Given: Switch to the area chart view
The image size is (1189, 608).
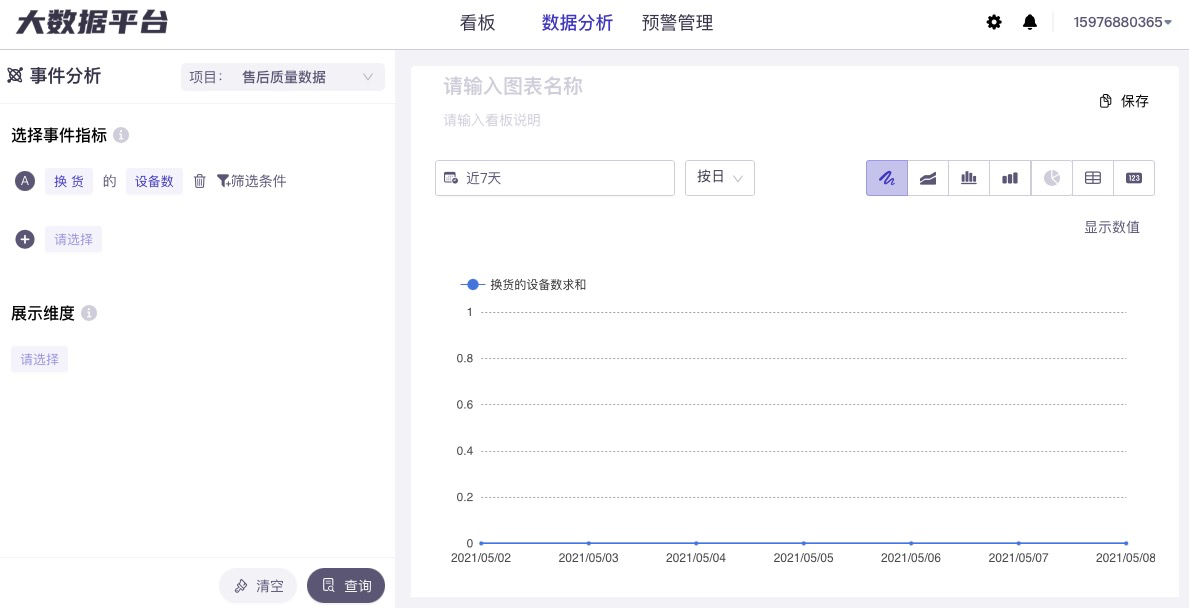Looking at the screenshot, I should pos(928,178).
